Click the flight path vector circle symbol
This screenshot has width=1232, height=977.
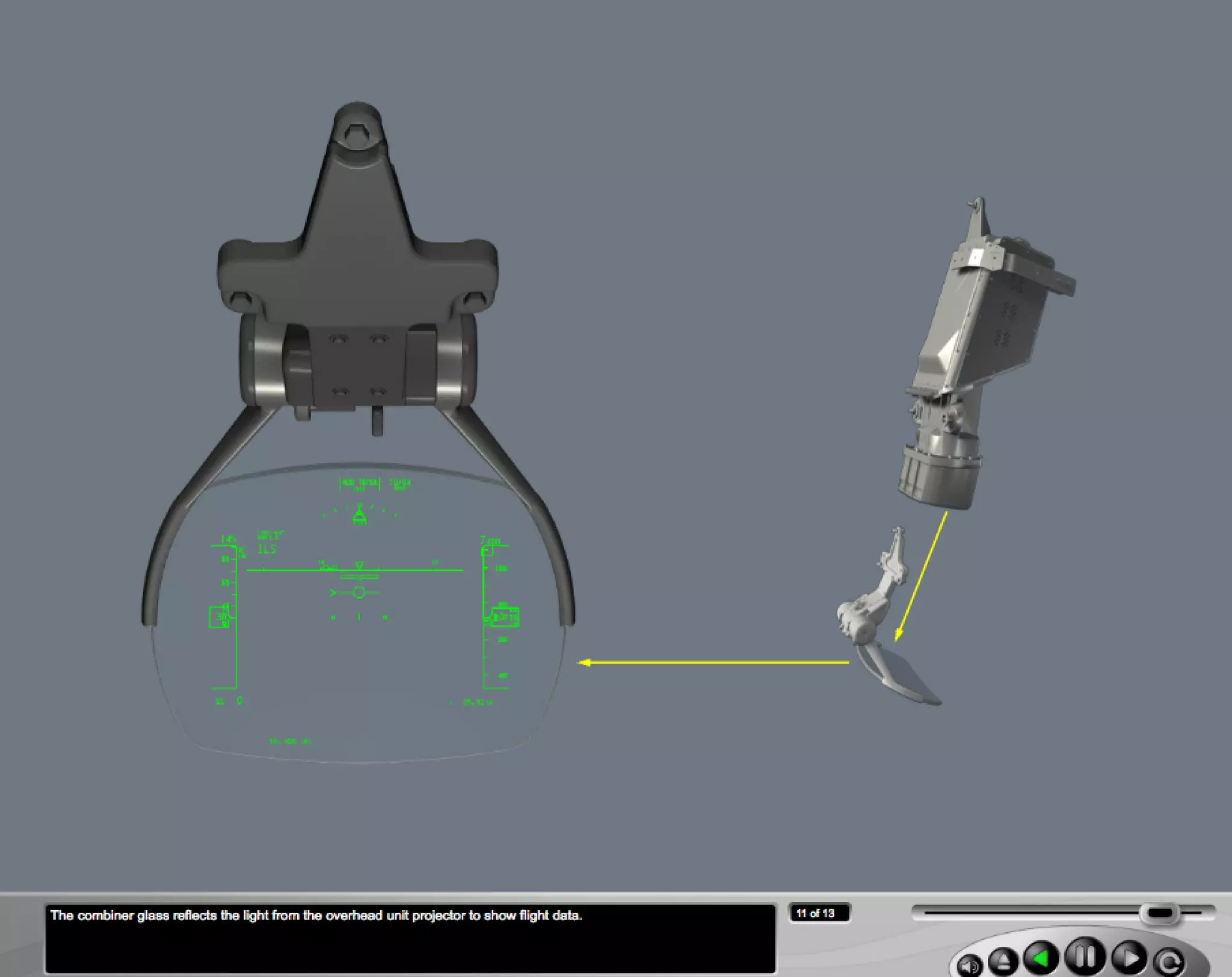point(359,593)
